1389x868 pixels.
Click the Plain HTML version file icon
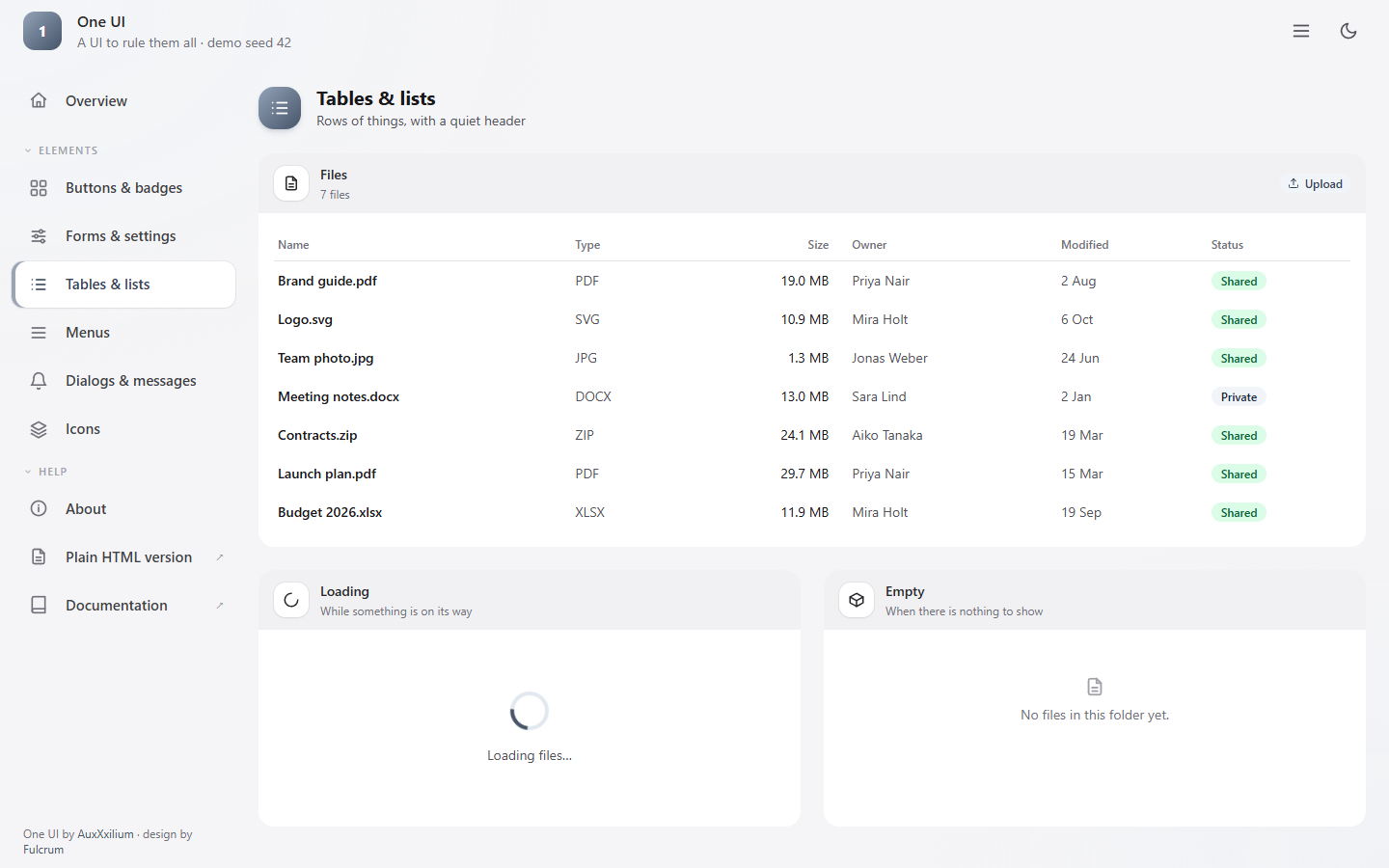pos(39,557)
